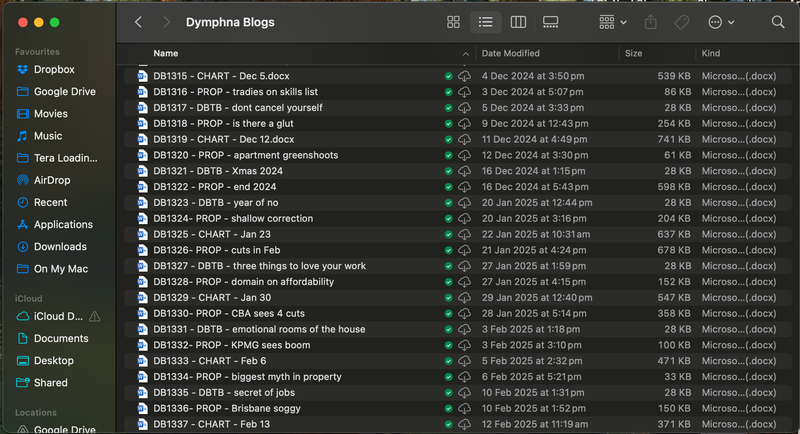Click the Tags toolbar icon
Screen dimensions: 800x434
[x=682, y=22]
